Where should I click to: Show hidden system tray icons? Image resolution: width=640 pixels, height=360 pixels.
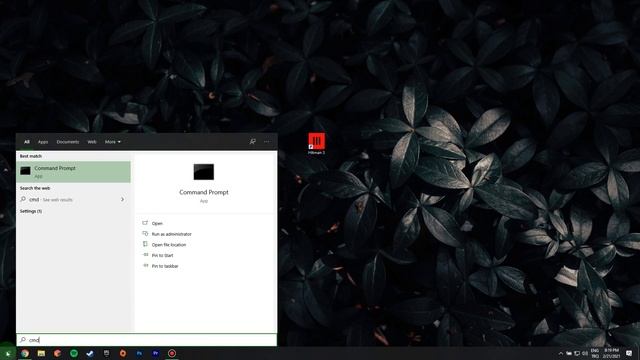coord(560,353)
